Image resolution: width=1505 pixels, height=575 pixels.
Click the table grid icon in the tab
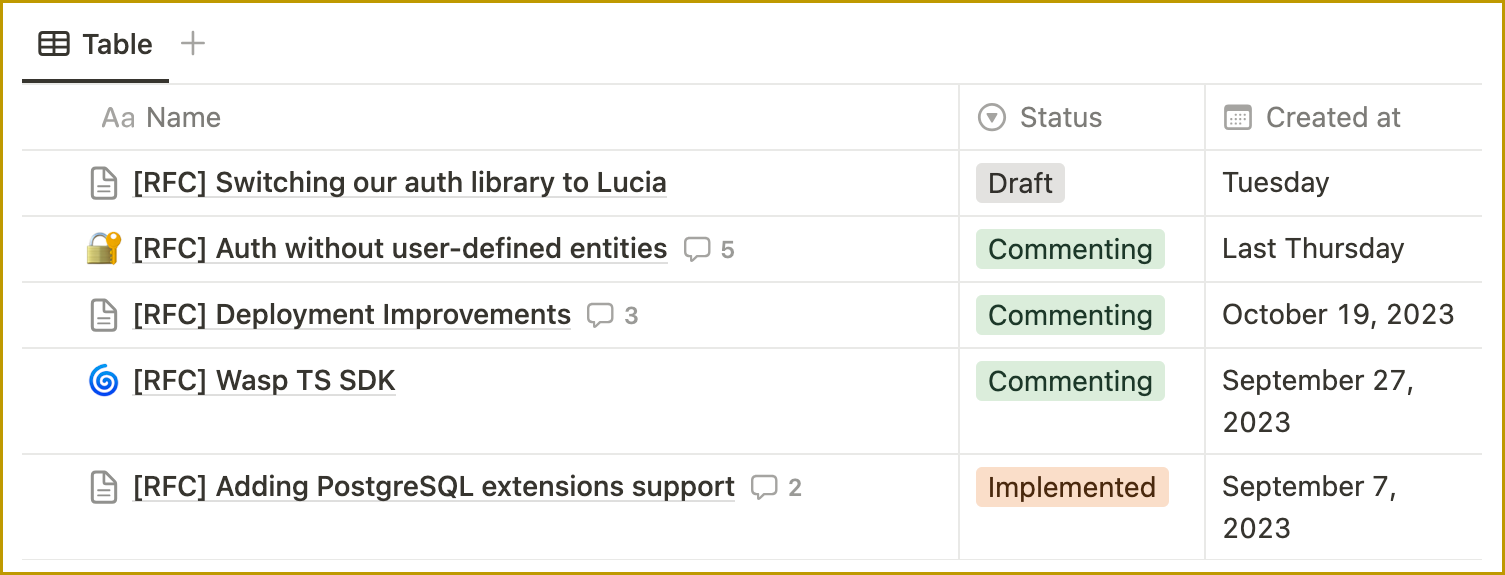tap(53, 44)
